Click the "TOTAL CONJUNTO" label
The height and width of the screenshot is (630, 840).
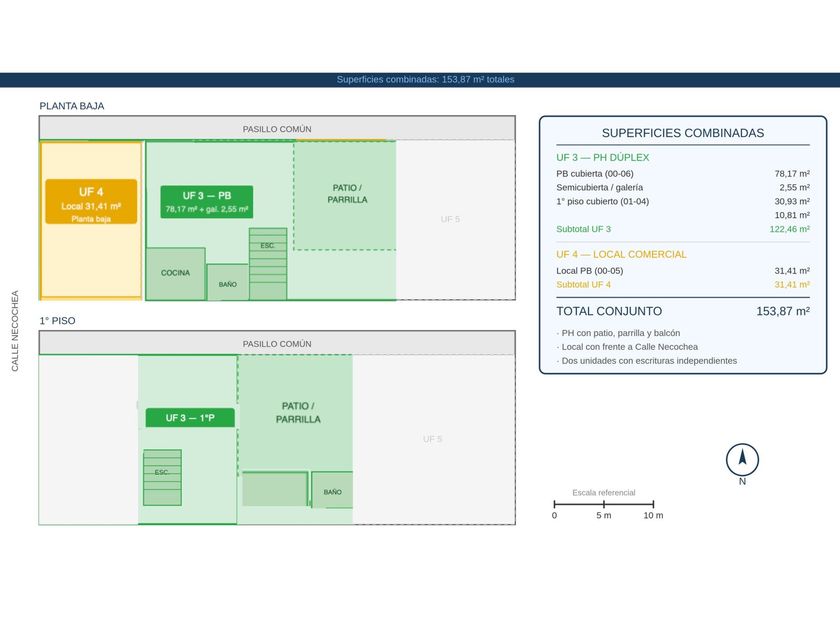(609, 311)
